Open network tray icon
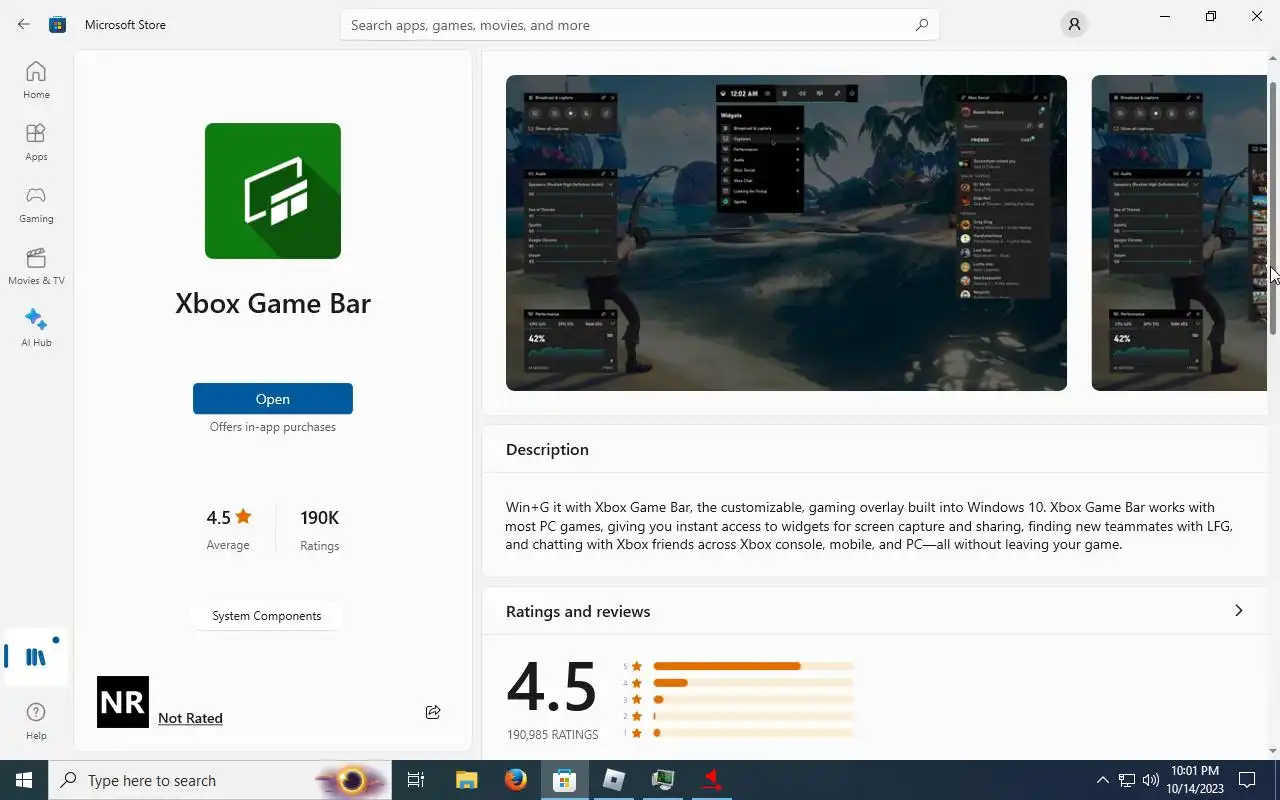This screenshot has width=1280, height=800. pos(1127,780)
